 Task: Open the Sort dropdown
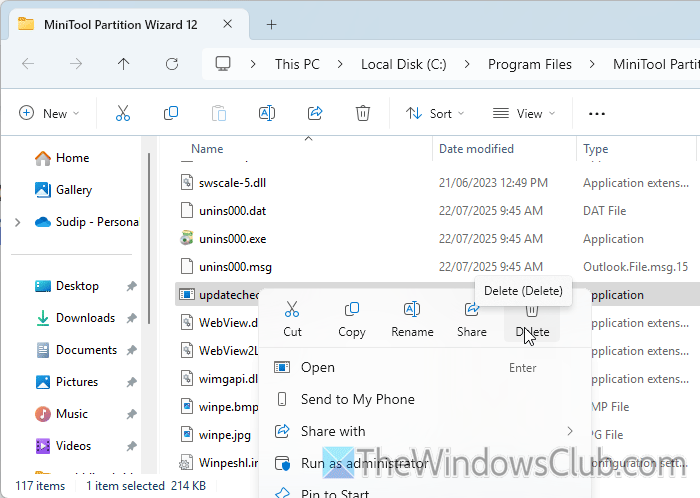[429, 114]
